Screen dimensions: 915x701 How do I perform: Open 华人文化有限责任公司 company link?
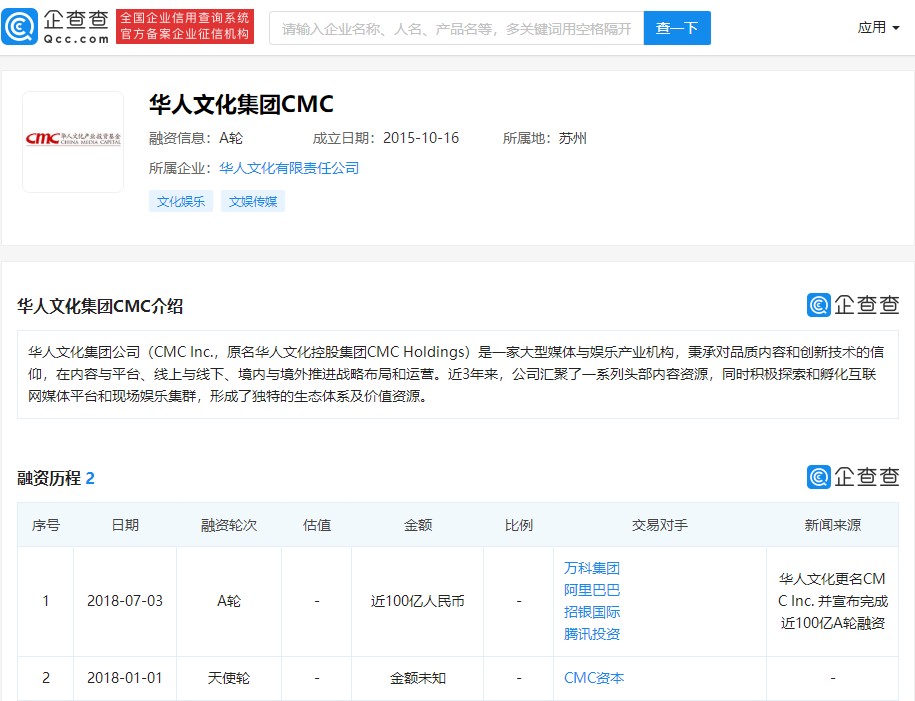pos(289,168)
